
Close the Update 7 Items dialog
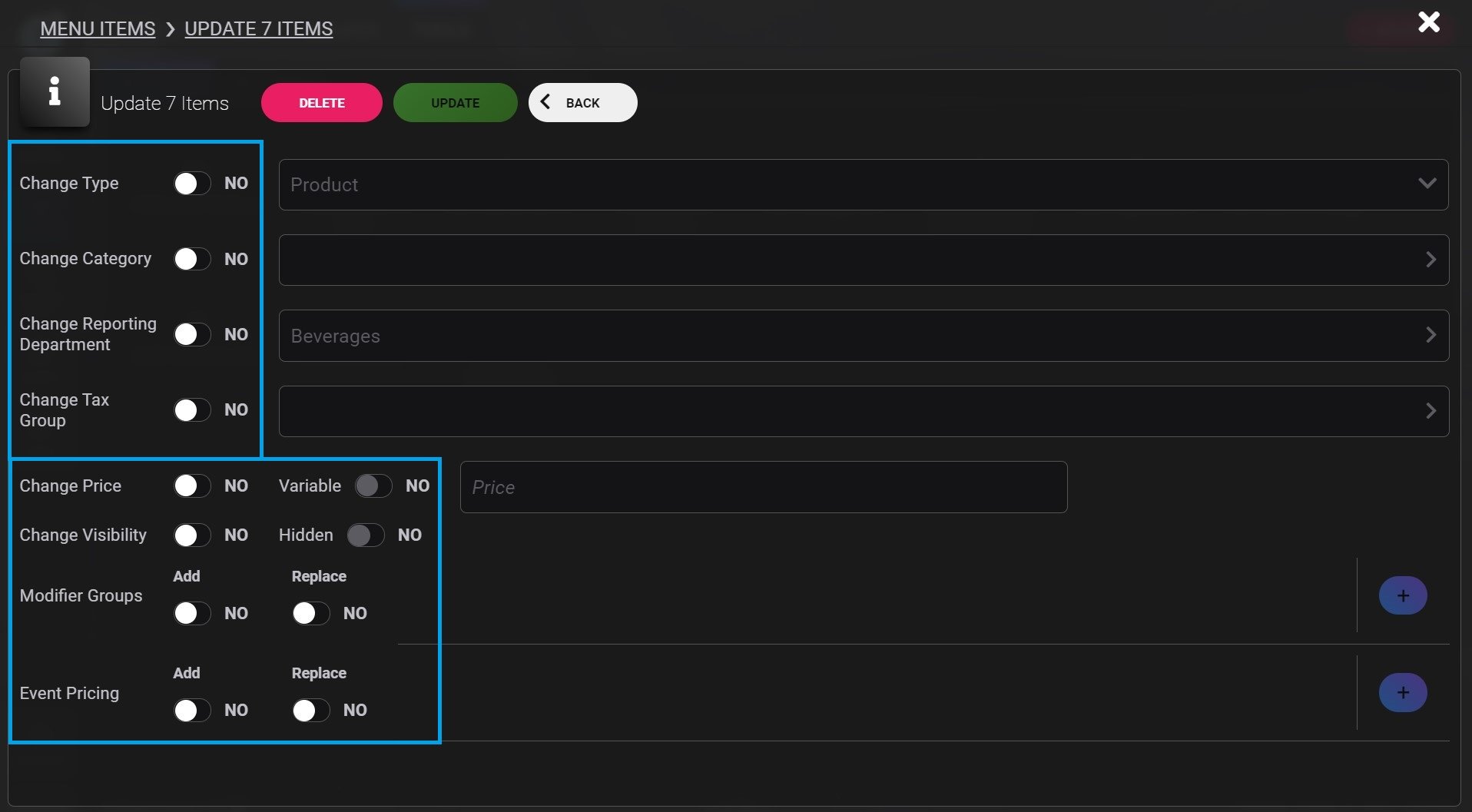[x=1429, y=22]
